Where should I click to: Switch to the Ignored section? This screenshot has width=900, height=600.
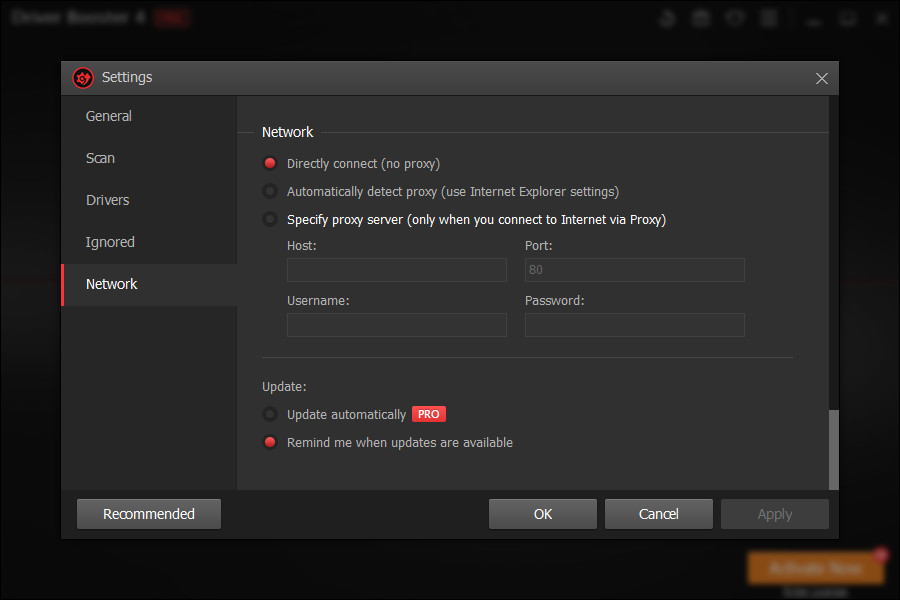pyautogui.click(x=110, y=242)
